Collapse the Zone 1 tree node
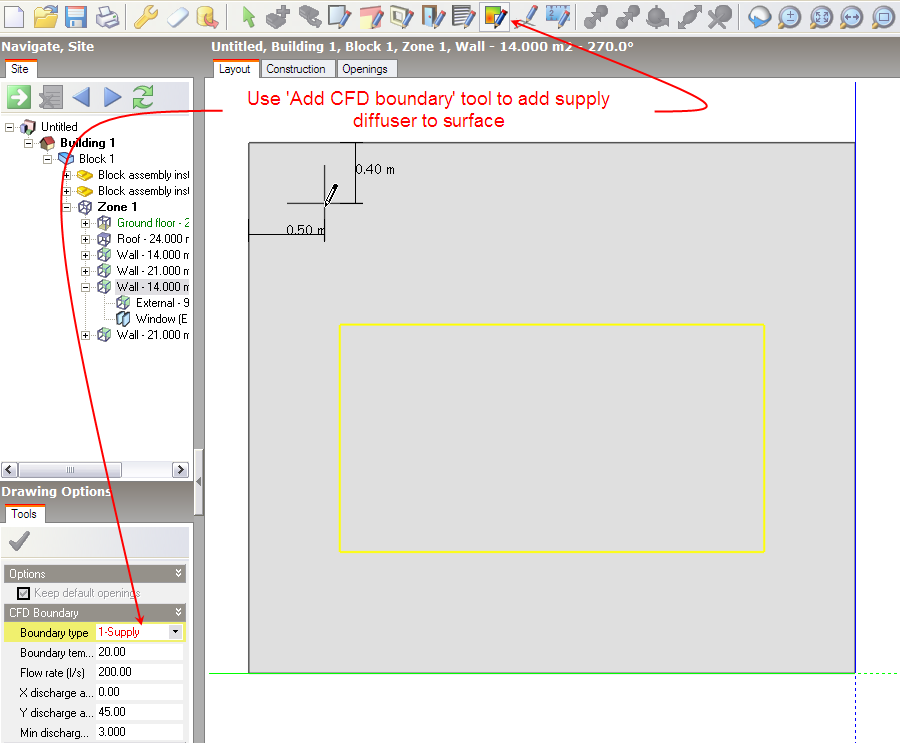 click(67, 207)
